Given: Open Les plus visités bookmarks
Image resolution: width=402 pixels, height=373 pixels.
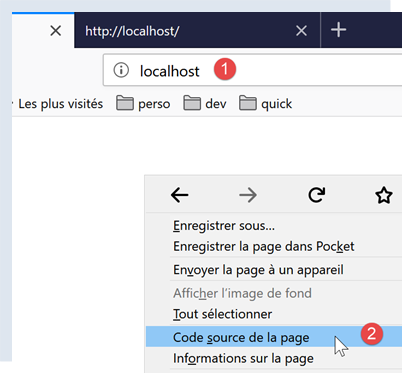Looking at the screenshot, I should point(60,104).
